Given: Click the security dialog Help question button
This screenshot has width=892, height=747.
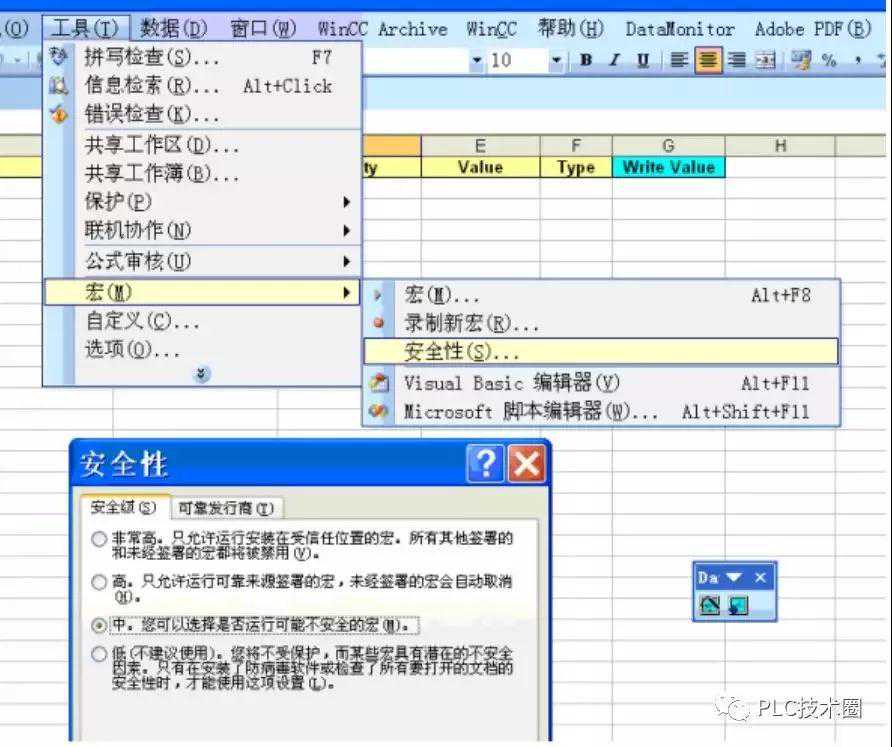Looking at the screenshot, I should (485, 464).
